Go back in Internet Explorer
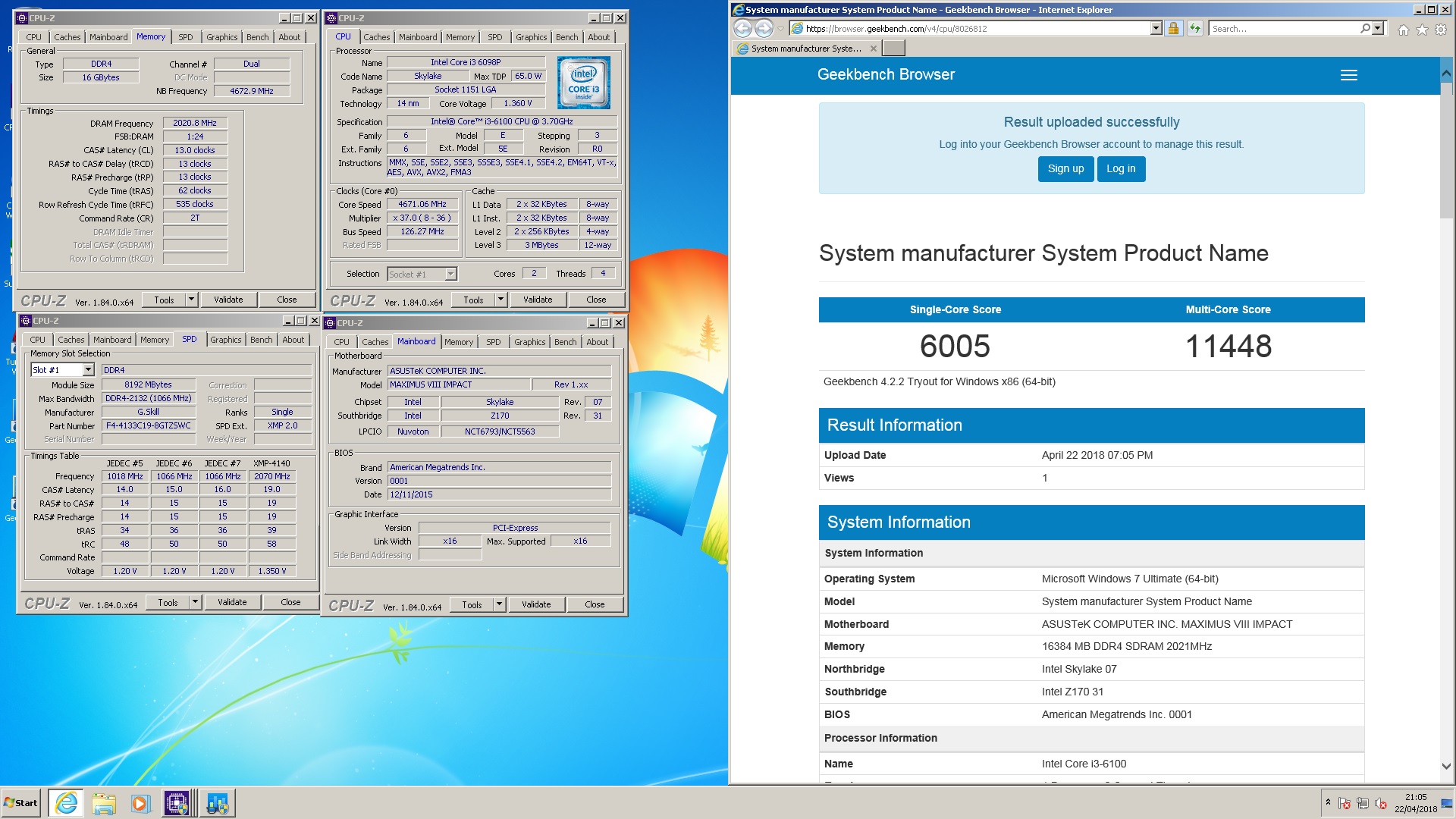Viewport: 1456px width, 819px height. pyautogui.click(x=742, y=29)
